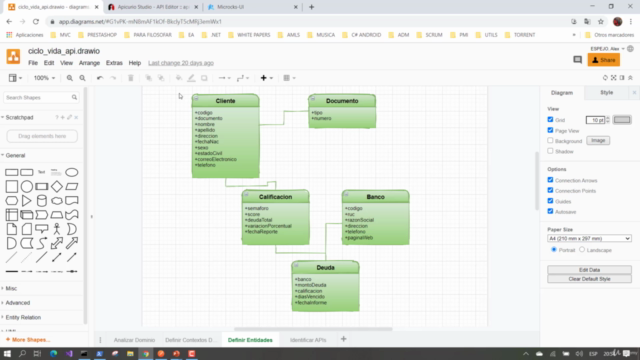Image resolution: width=640 pixels, height=360 pixels.
Task: Open the Table dropdown in toolbar
Action: click(289, 78)
